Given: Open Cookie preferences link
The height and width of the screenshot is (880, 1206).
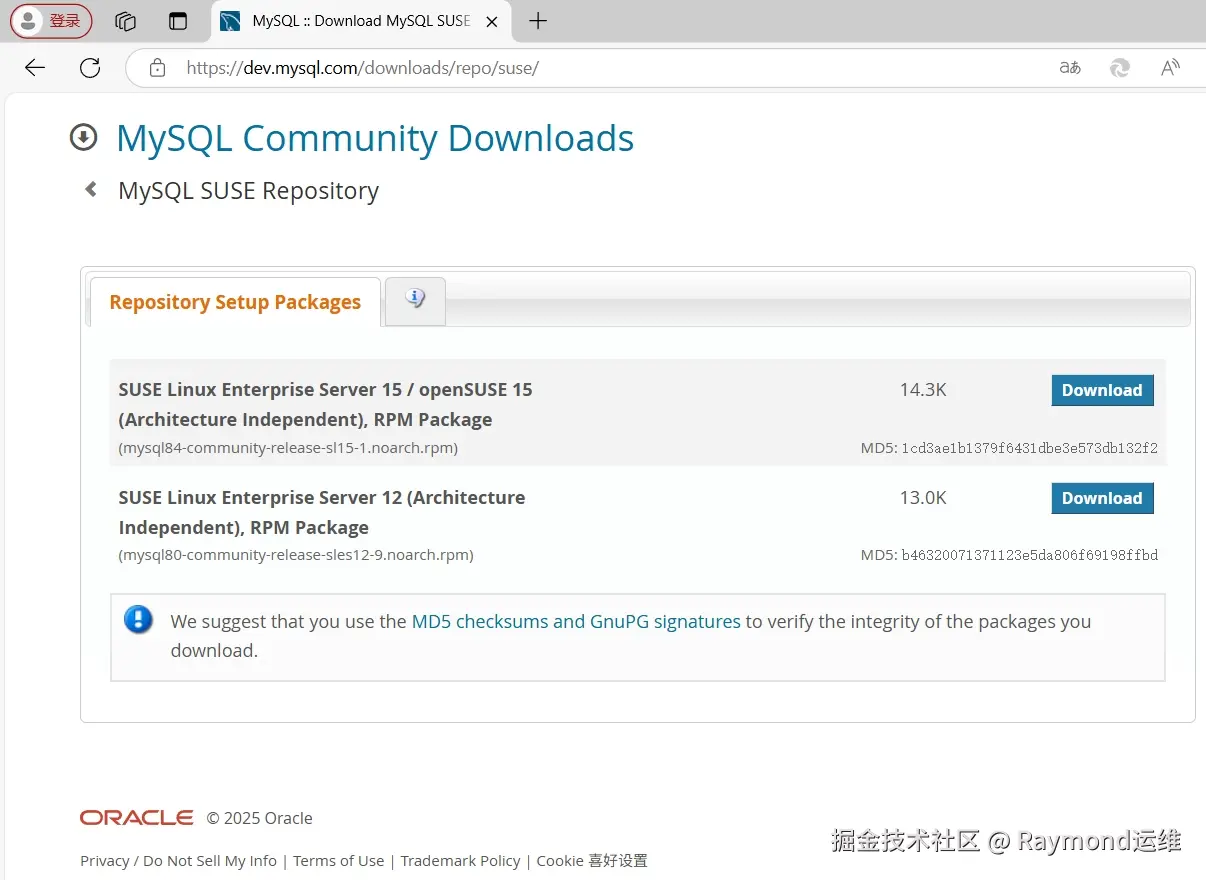Looking at the screenshot, I should tap(592, 861).
